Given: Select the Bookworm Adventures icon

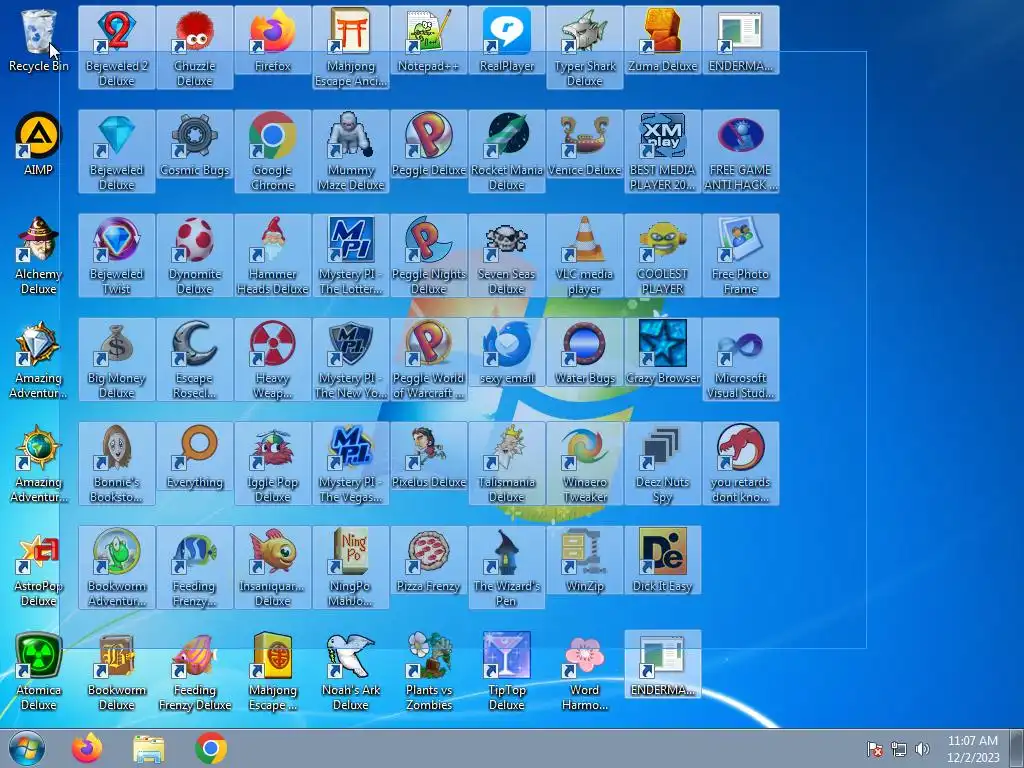Looking at the screenshot, I should pyautogui.click(x=116, y=568).
